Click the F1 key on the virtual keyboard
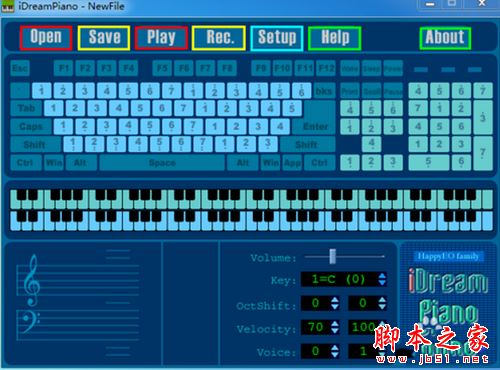This screenshot has width=500, height=370. click(63, 69)
